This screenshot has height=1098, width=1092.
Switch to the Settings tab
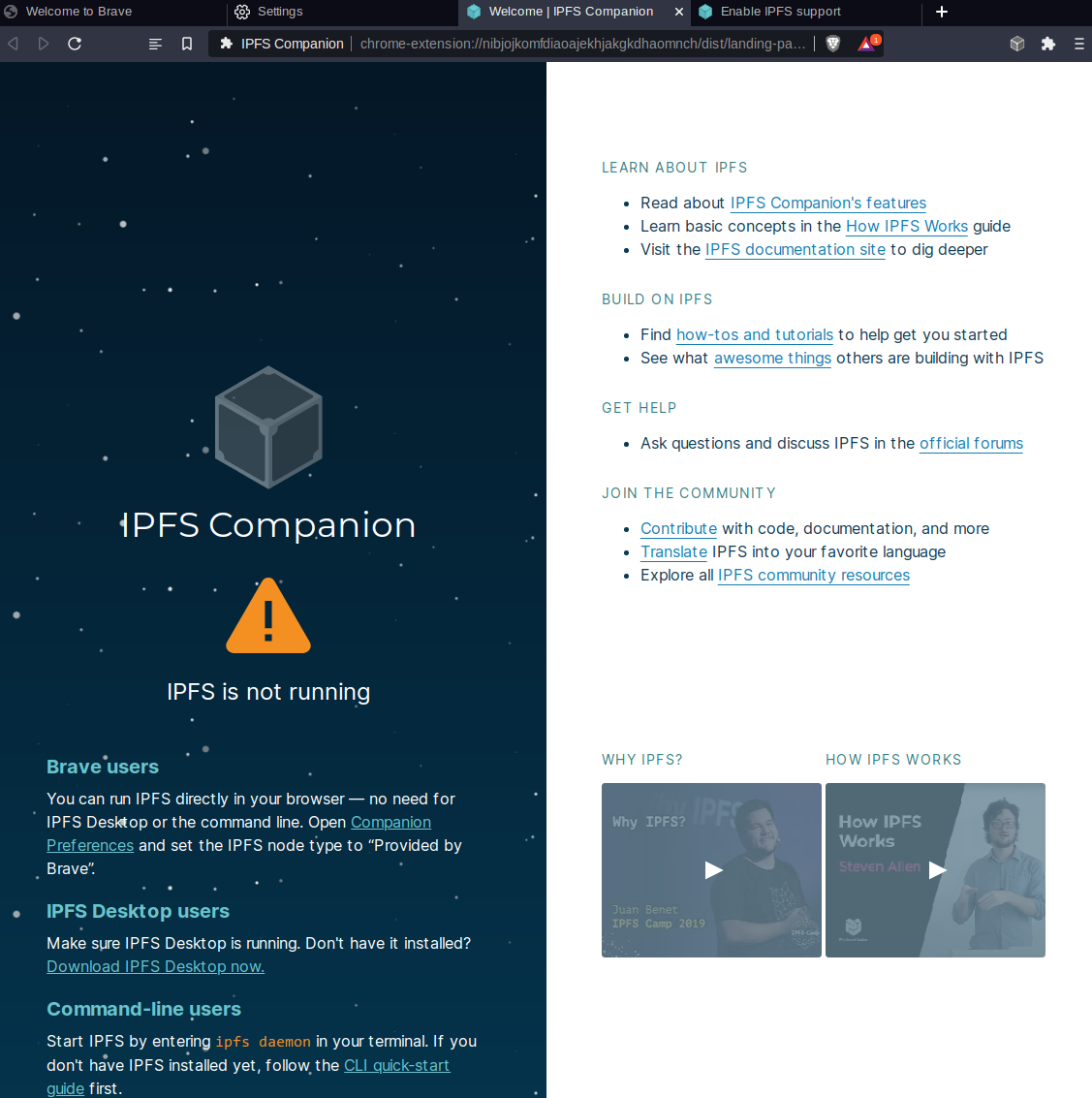[x=281, y=12]
